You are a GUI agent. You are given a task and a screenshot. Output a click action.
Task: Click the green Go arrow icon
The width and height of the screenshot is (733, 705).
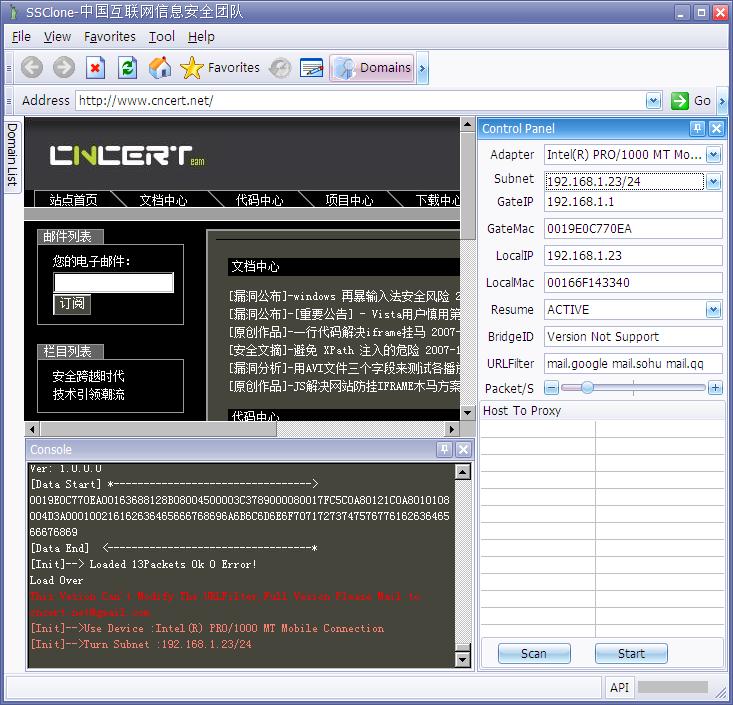point(680,100)
